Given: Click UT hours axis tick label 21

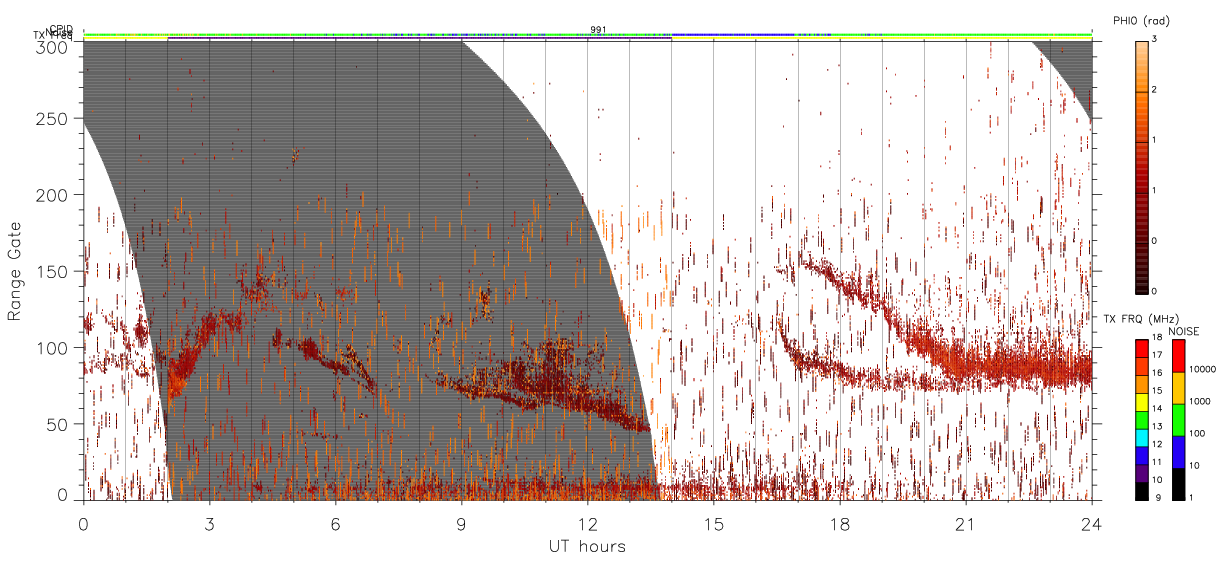Looking at the screenshot, I should [965, 523].
